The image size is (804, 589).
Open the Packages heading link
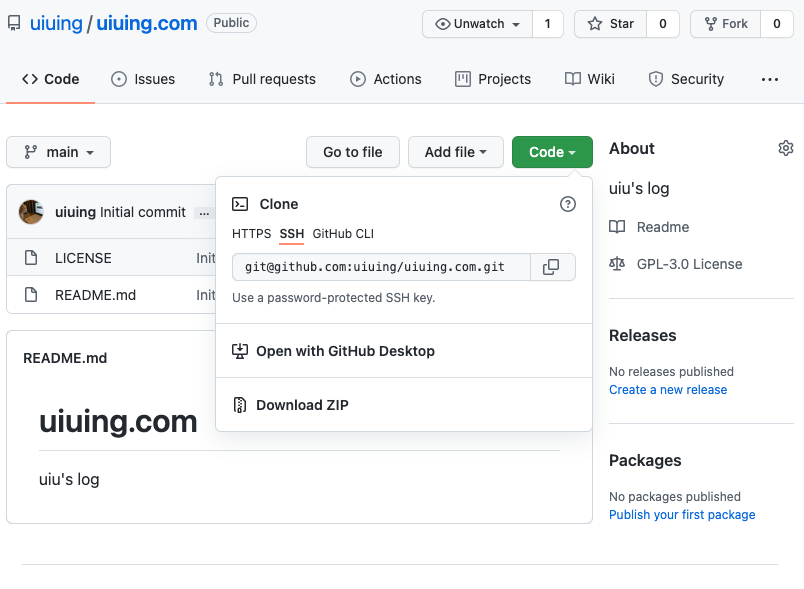(x=645, y=460)
